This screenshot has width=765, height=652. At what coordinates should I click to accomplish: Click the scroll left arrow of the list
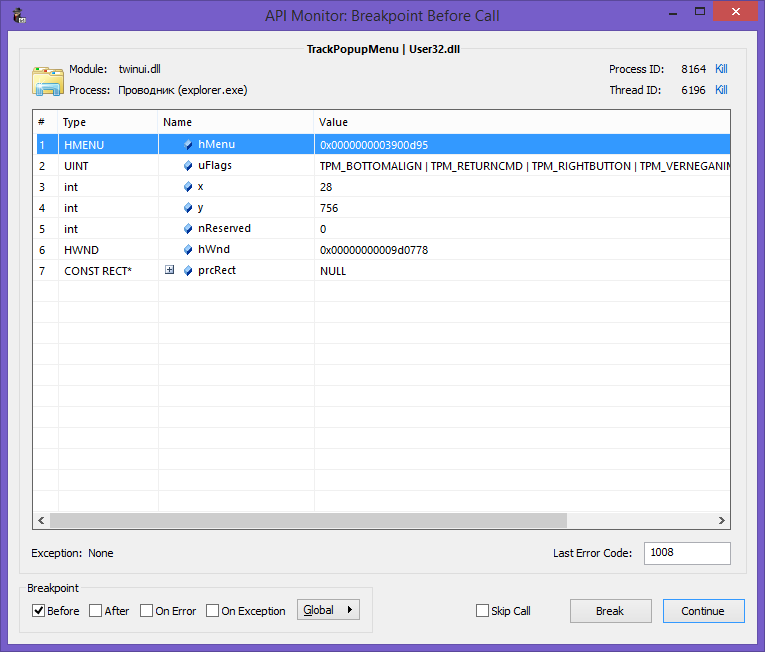click(41, 520)
